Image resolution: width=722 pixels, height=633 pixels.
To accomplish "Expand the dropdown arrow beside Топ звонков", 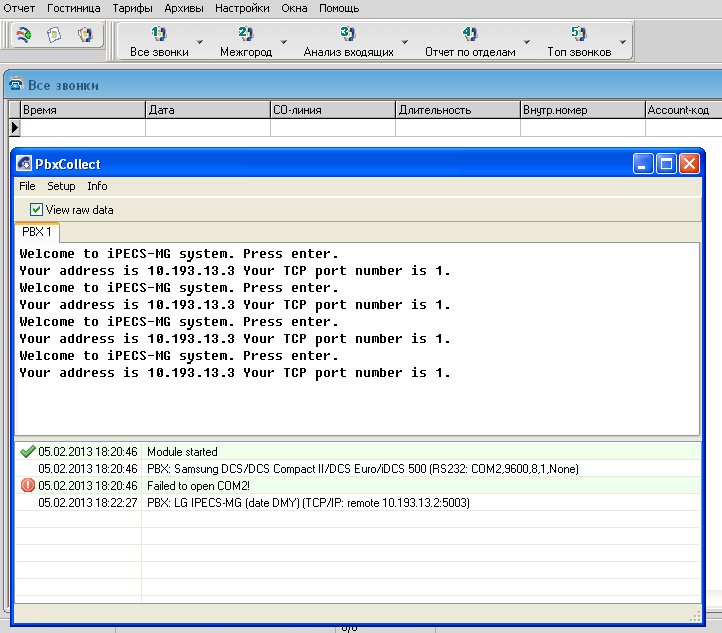I will (x=623, y=42).
